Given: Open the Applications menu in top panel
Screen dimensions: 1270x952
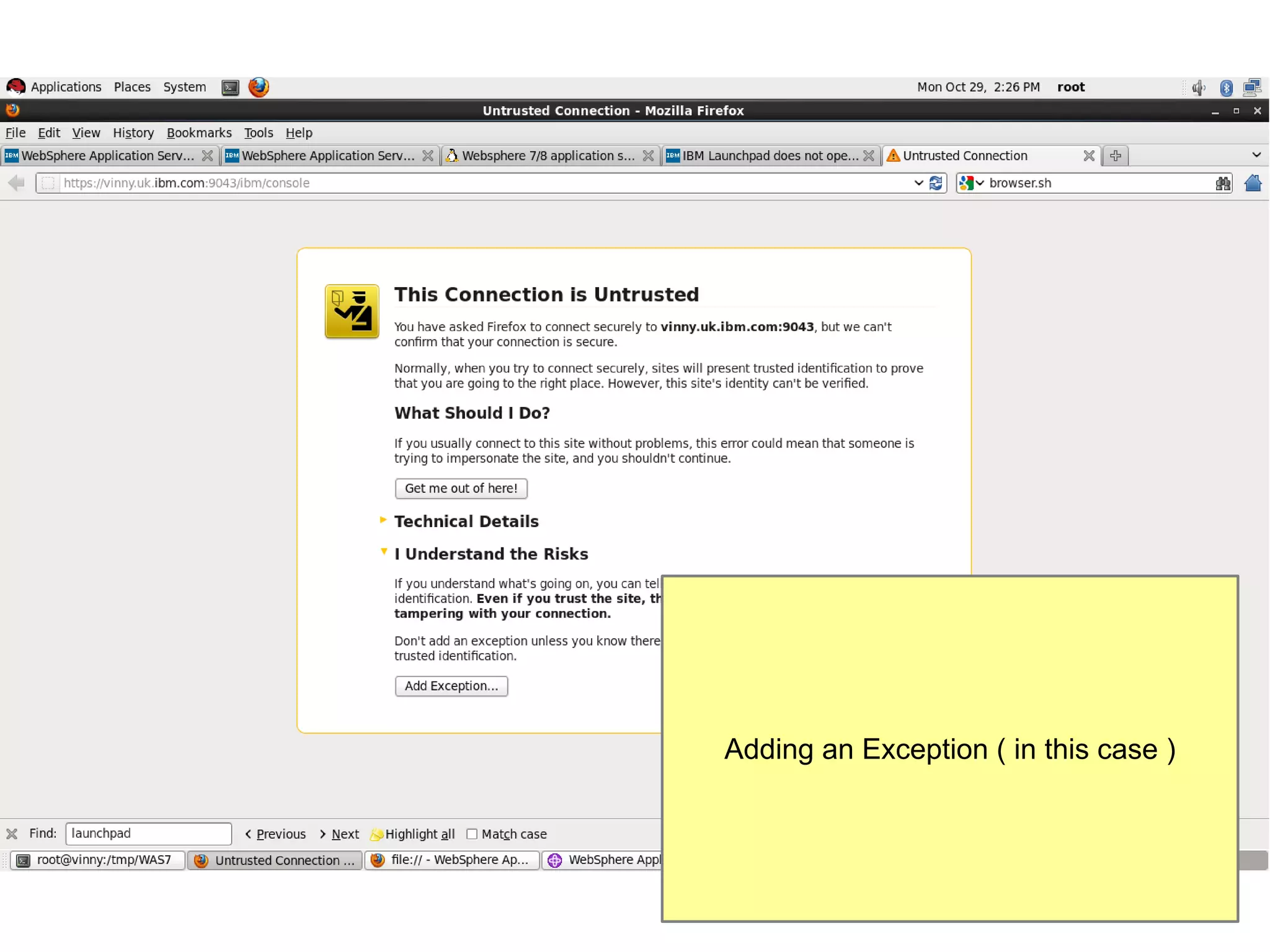Looking at the screenshot, I should [66, 87].
